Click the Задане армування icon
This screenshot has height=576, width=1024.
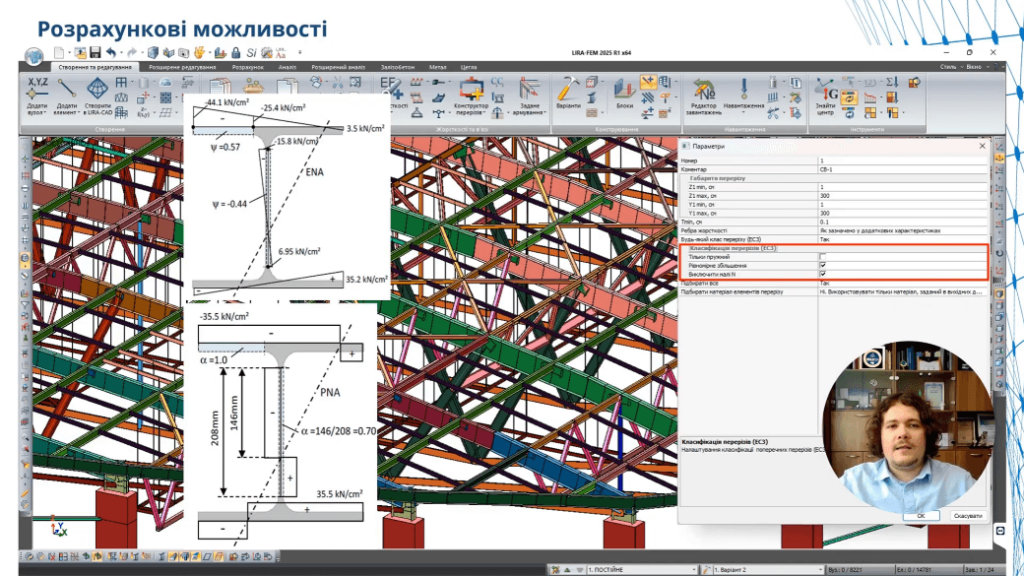coord(529,95)
